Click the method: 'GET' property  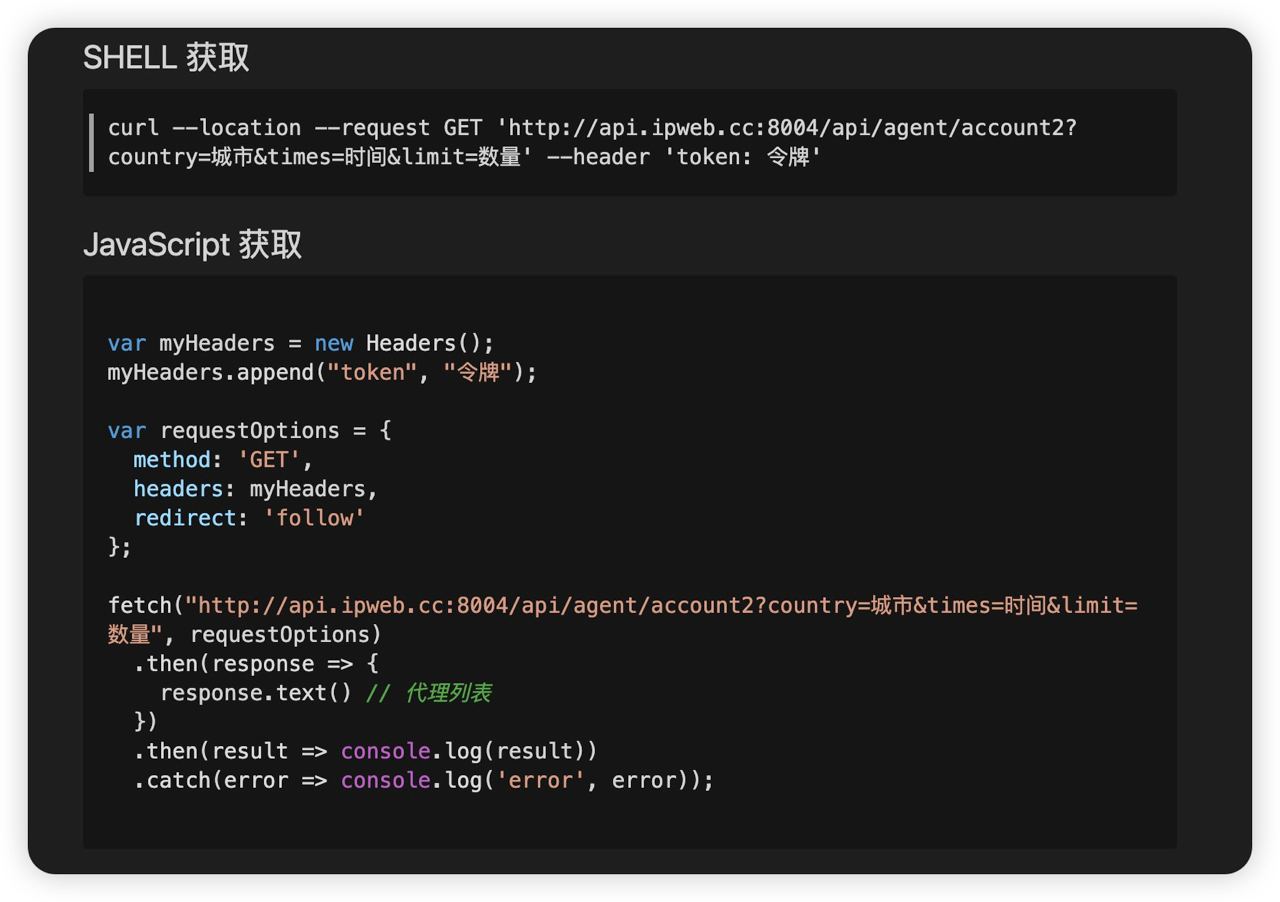222,460
